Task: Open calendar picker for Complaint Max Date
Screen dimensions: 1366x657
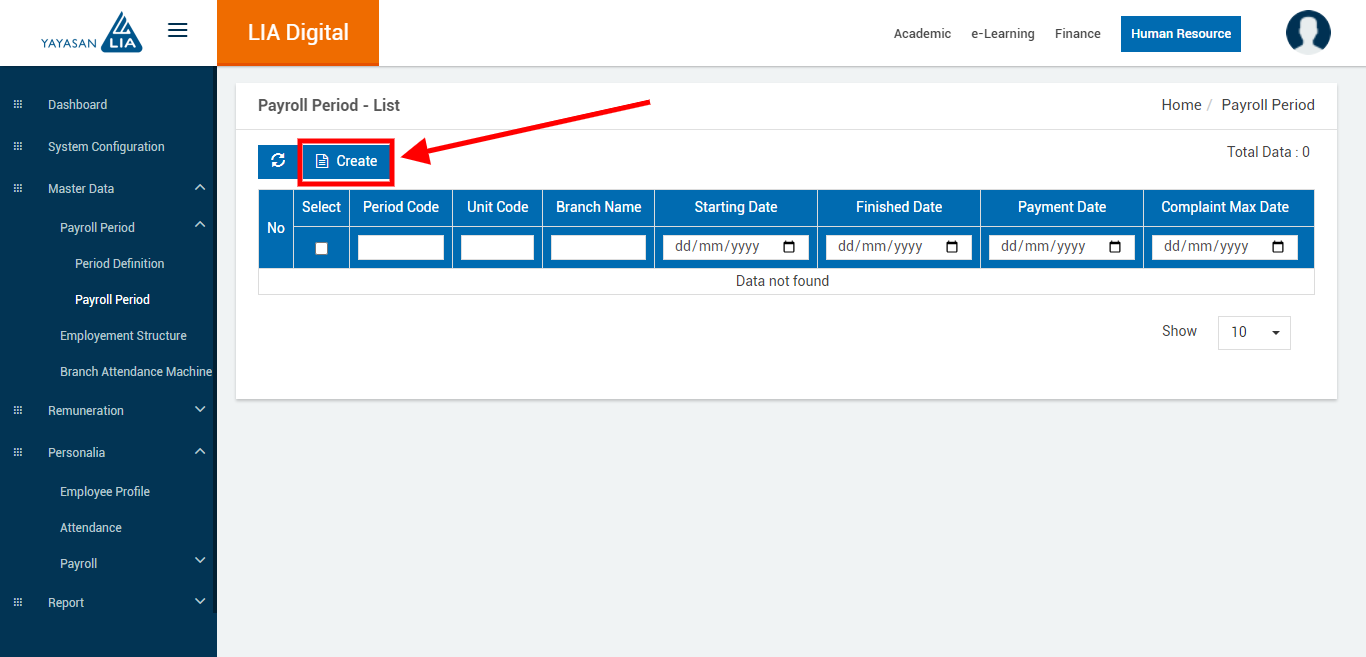Action: 1278,247
